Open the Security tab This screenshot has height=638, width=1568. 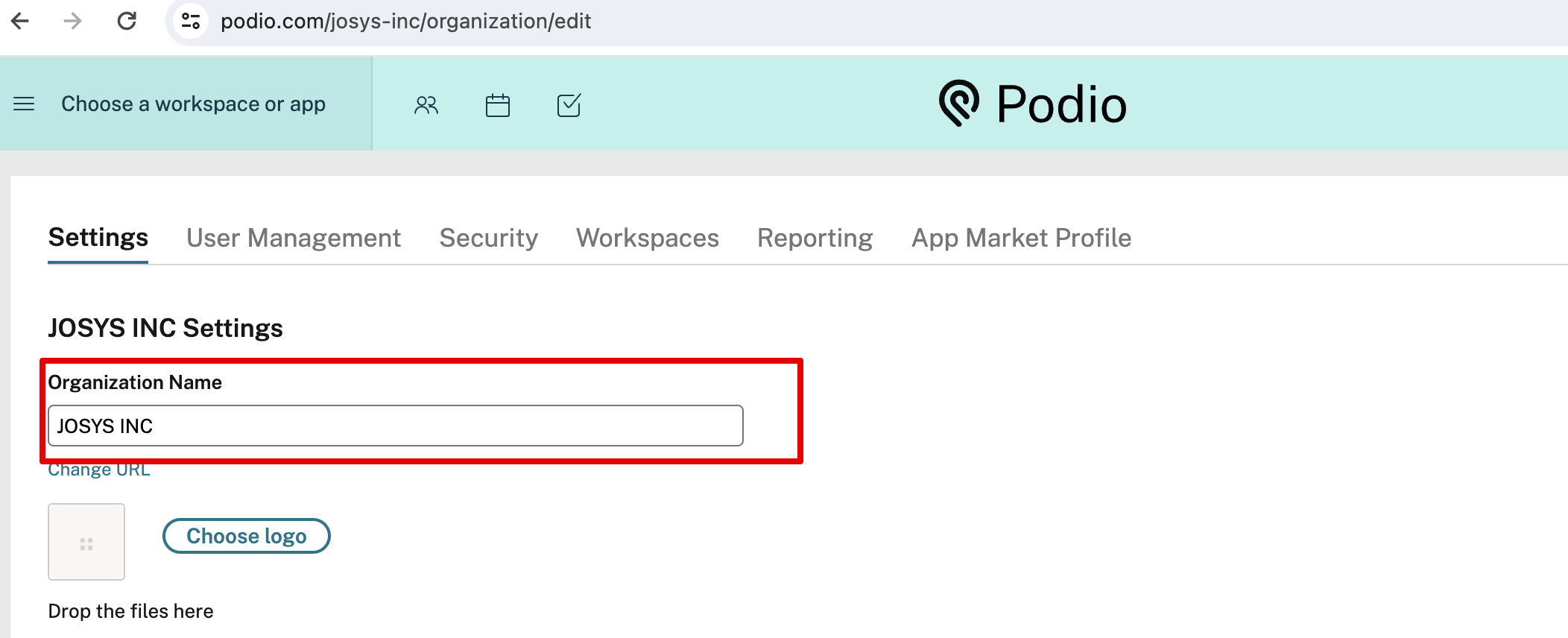[488, 238]
